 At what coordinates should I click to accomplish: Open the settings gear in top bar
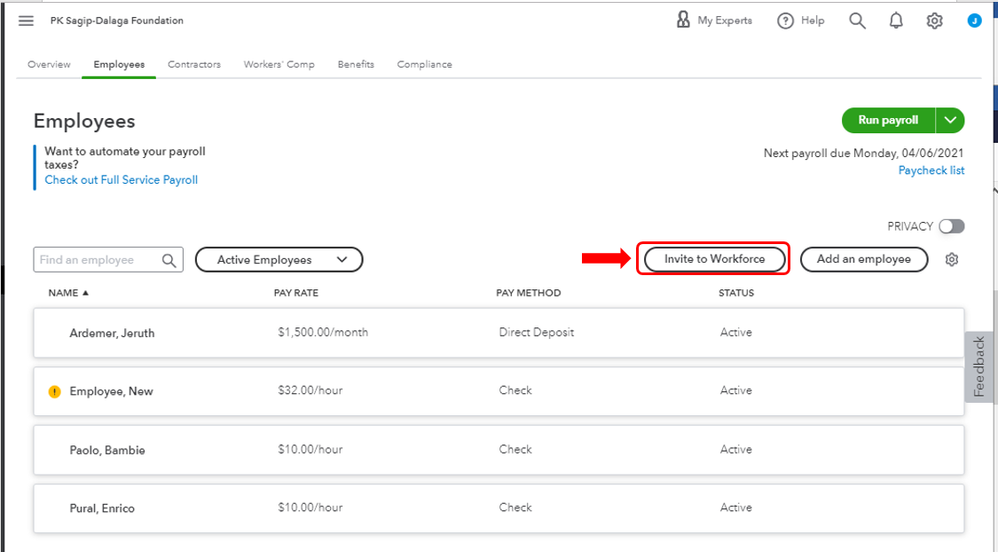coord(934,21)
